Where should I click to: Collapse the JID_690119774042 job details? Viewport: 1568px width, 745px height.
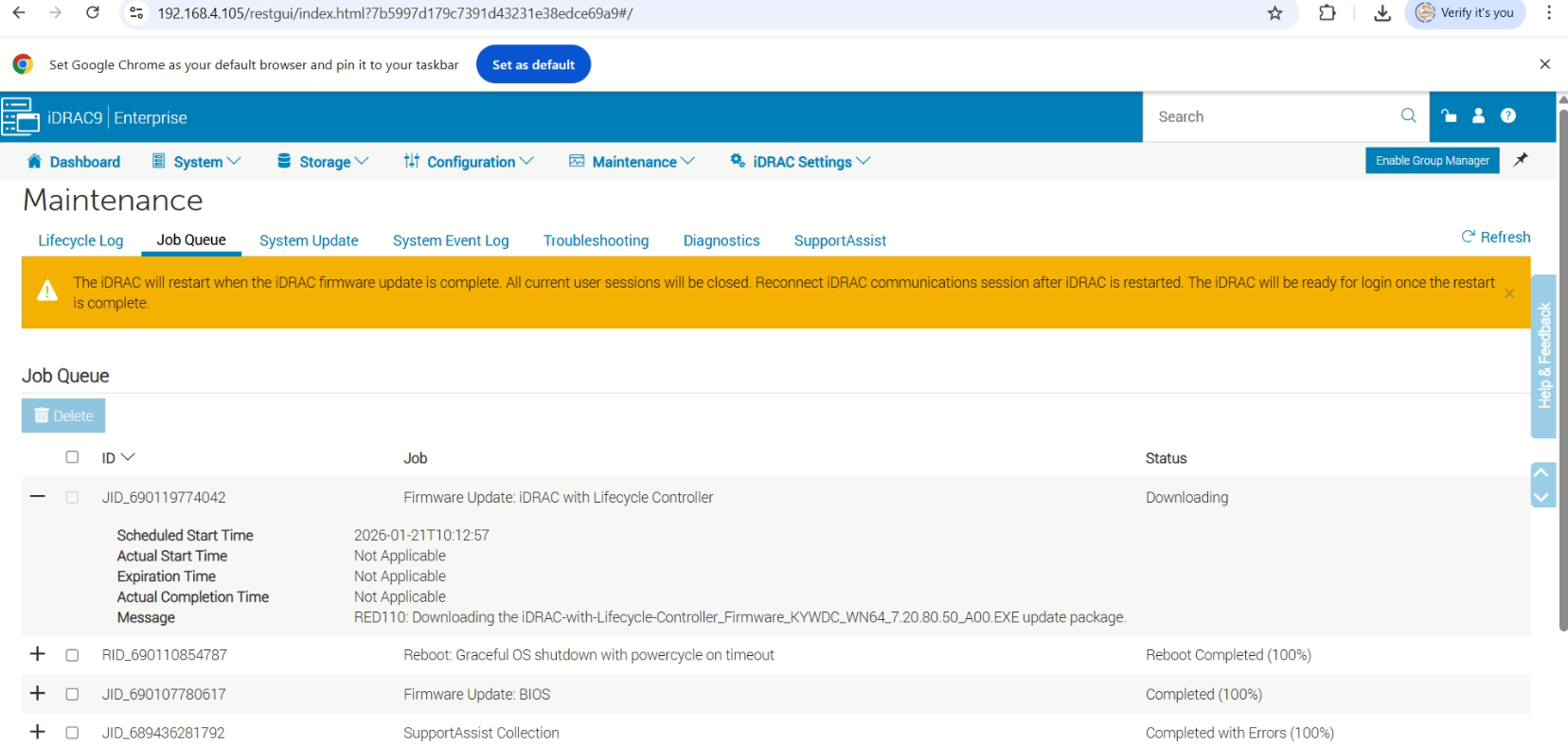click(x=38, y=496)
